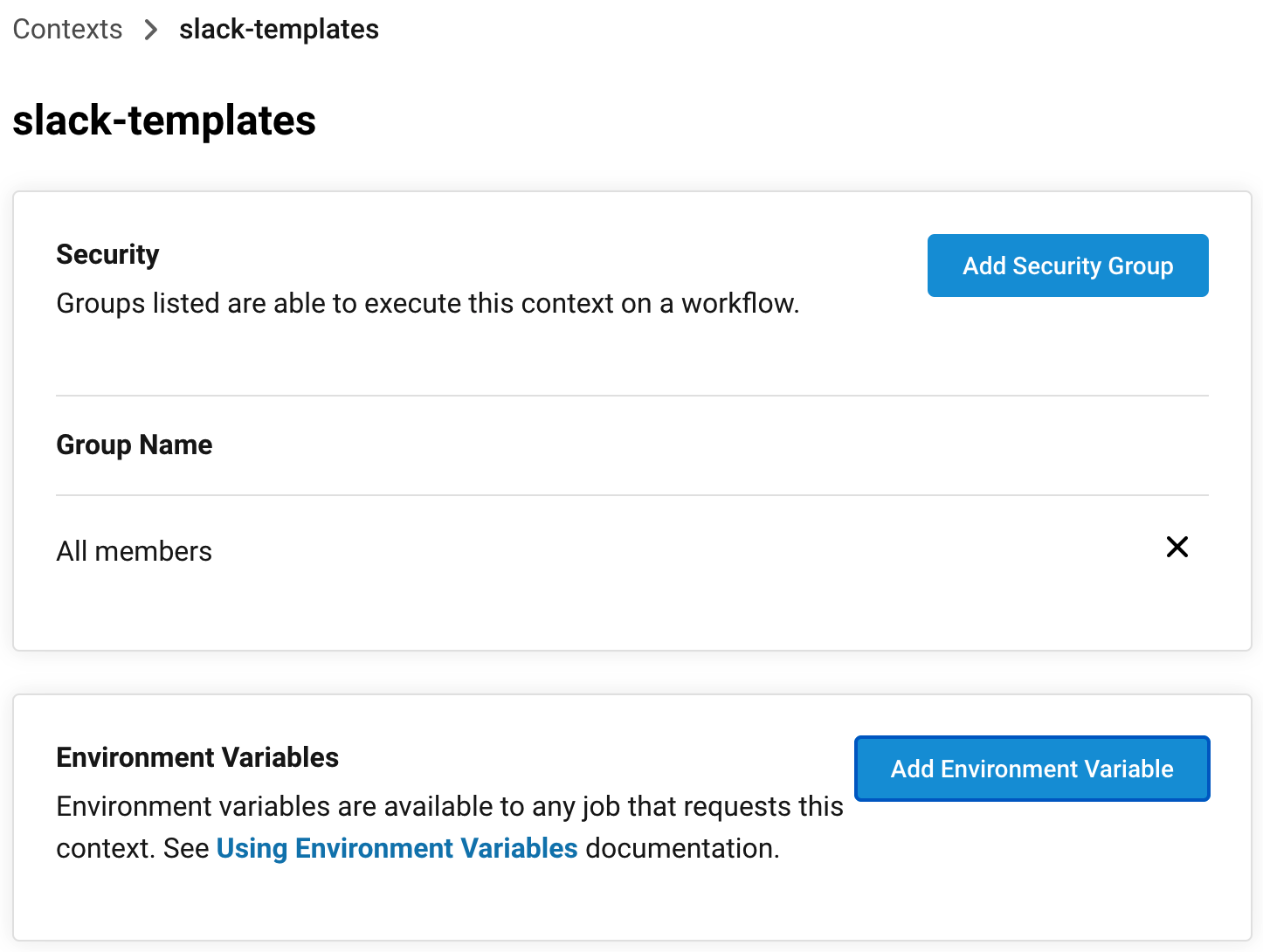Image resolution: width=1263 pixels, height=952 pixels.
Task: Click the slack-templates breadcrumb item
Action: coord(279,29)
